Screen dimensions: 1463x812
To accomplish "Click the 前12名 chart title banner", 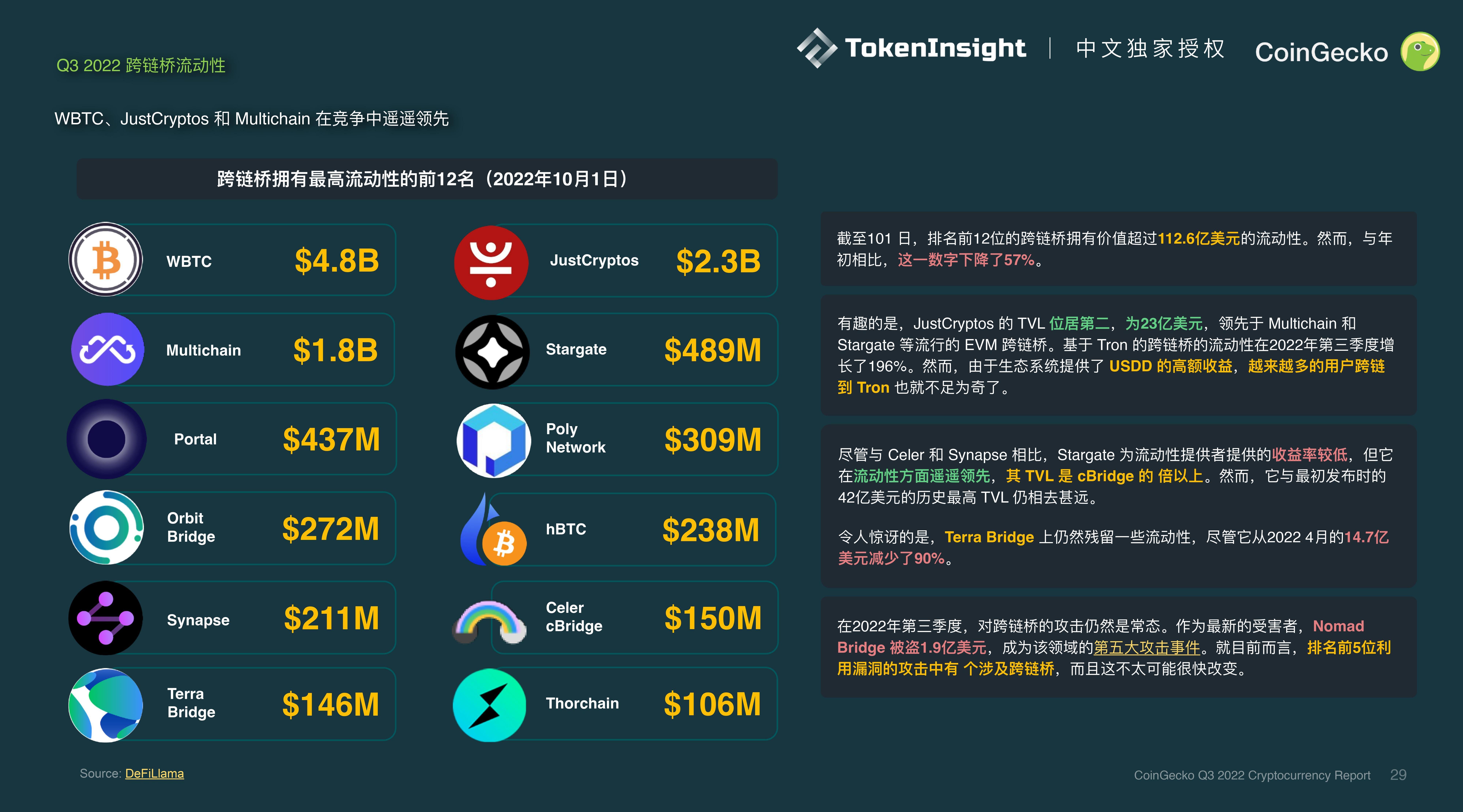I will [x=427, y=179].
